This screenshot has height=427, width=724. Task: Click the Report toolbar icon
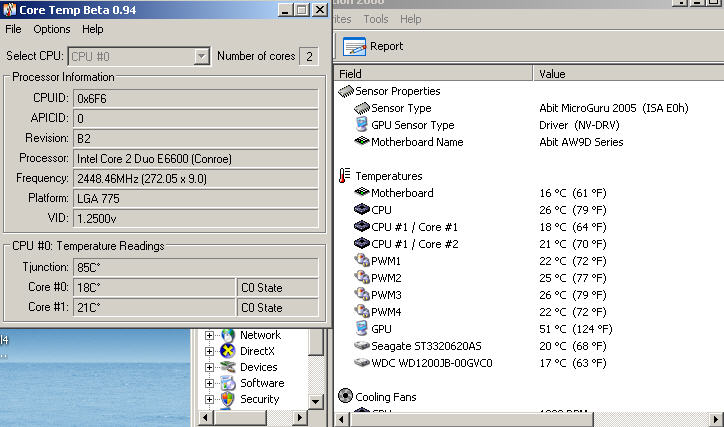(354, 46)
